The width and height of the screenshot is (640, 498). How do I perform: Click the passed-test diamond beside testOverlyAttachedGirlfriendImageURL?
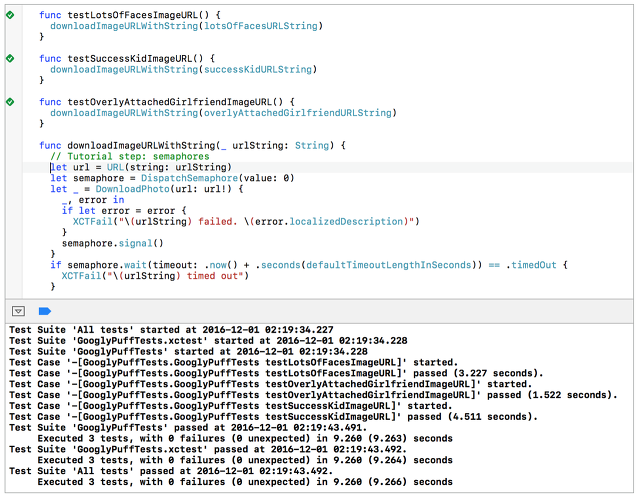(10, 102)
